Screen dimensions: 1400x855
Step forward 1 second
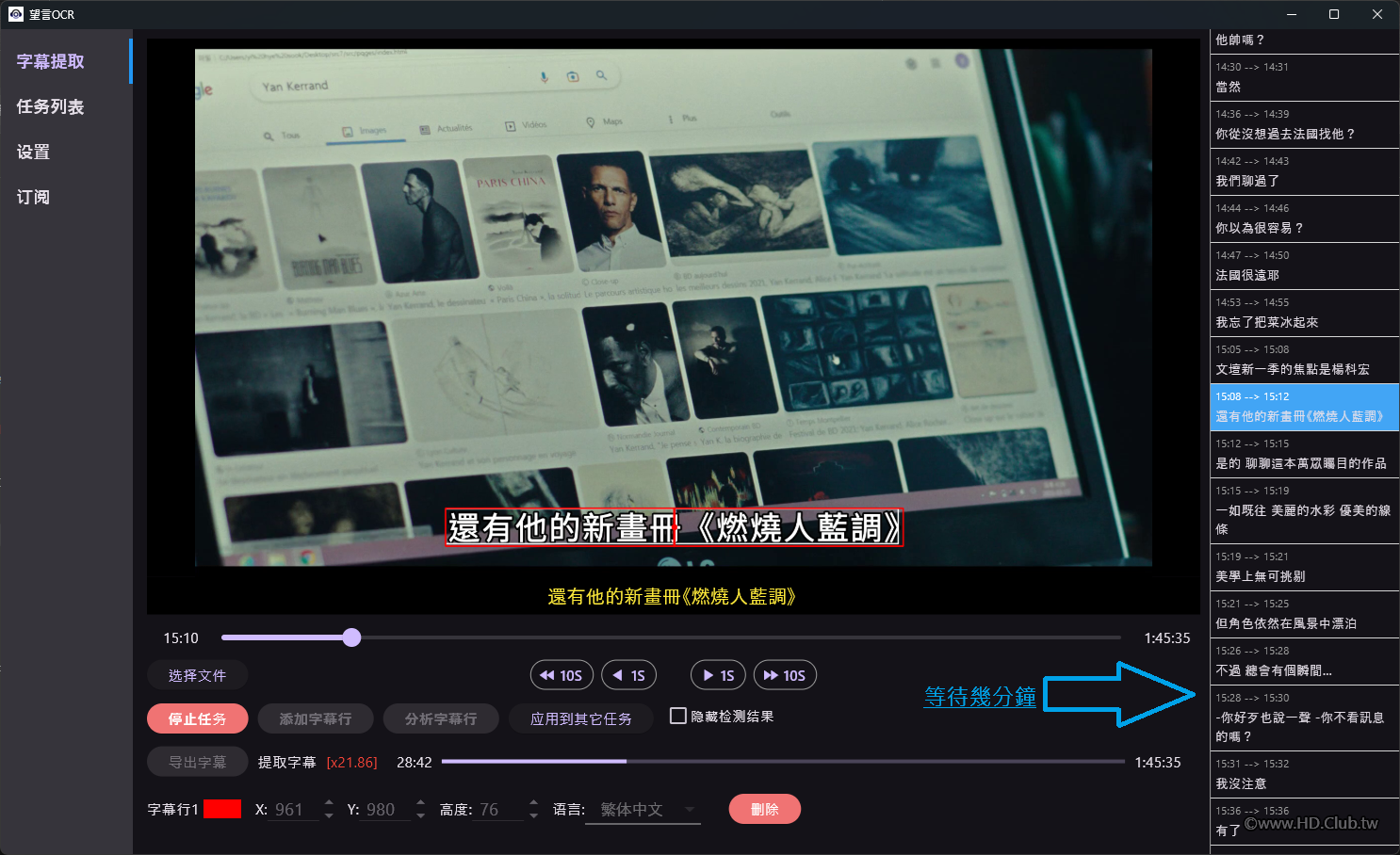(x=718, y=675)
